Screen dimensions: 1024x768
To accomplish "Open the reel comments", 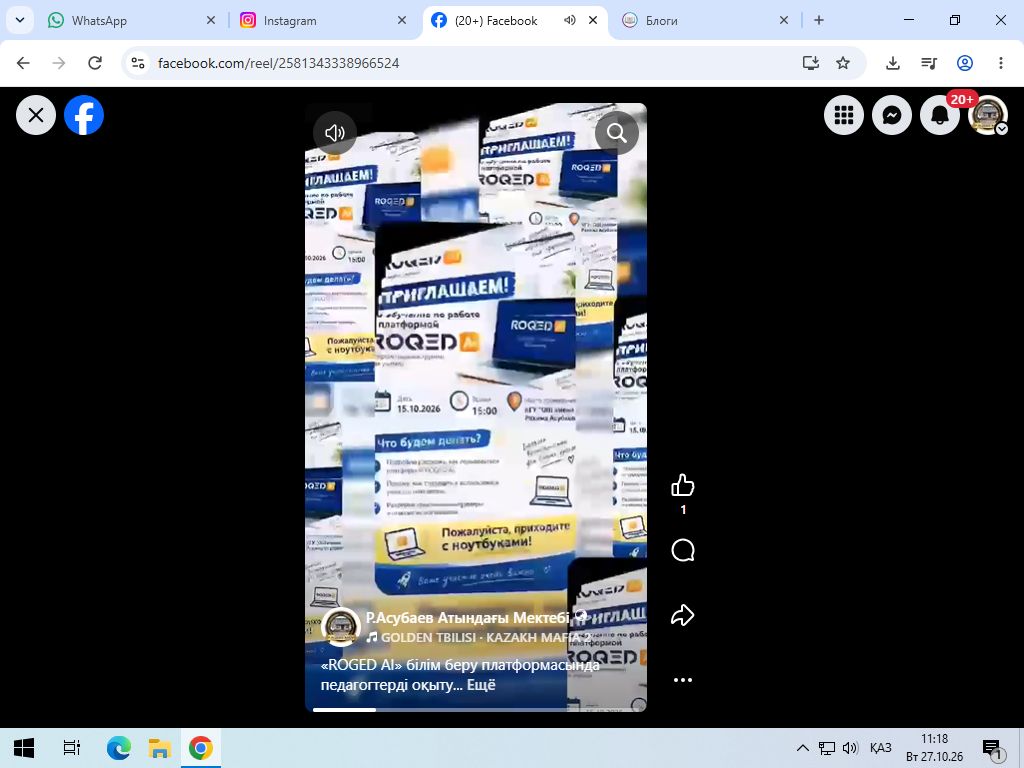I will 682,551.
